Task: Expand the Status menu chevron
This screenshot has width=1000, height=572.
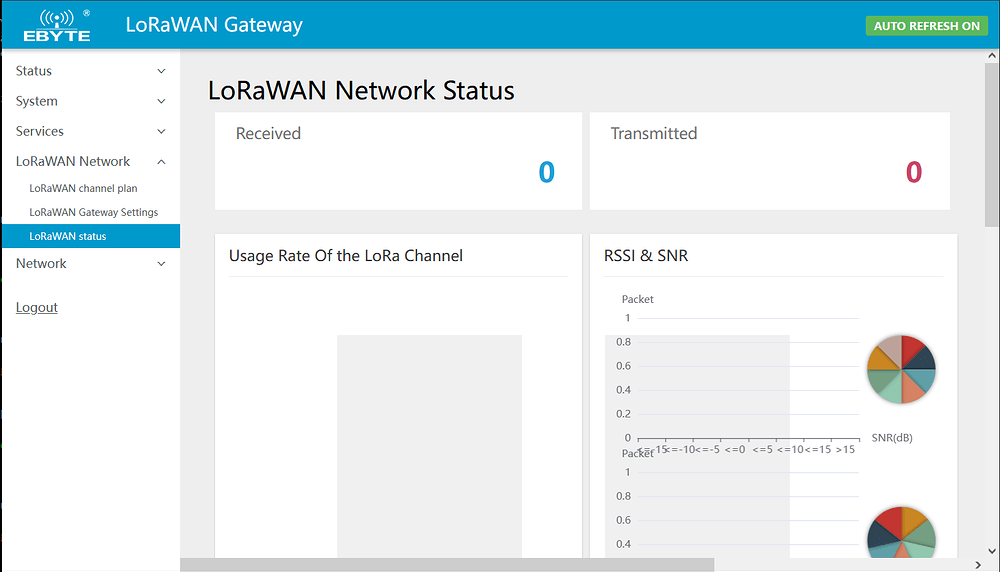Action: pos(162,72)
